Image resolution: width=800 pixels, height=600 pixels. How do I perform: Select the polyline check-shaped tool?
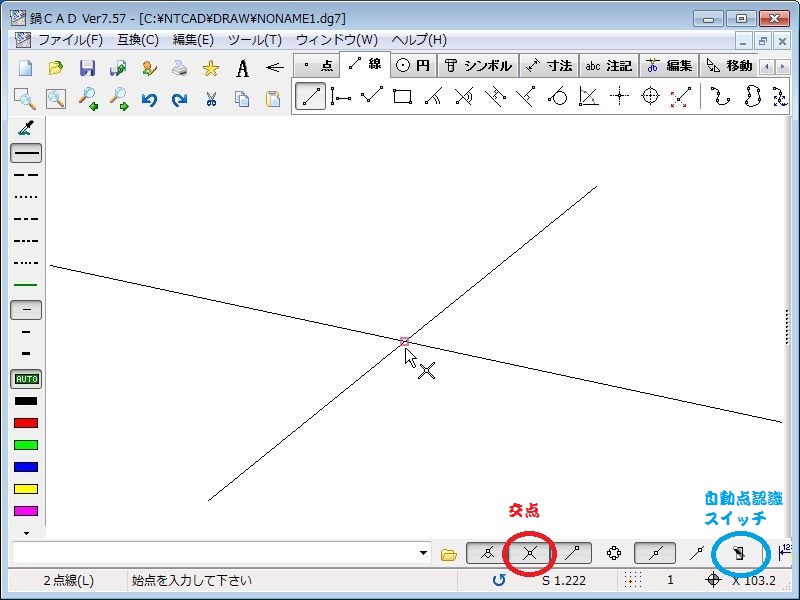click(371, 95)
